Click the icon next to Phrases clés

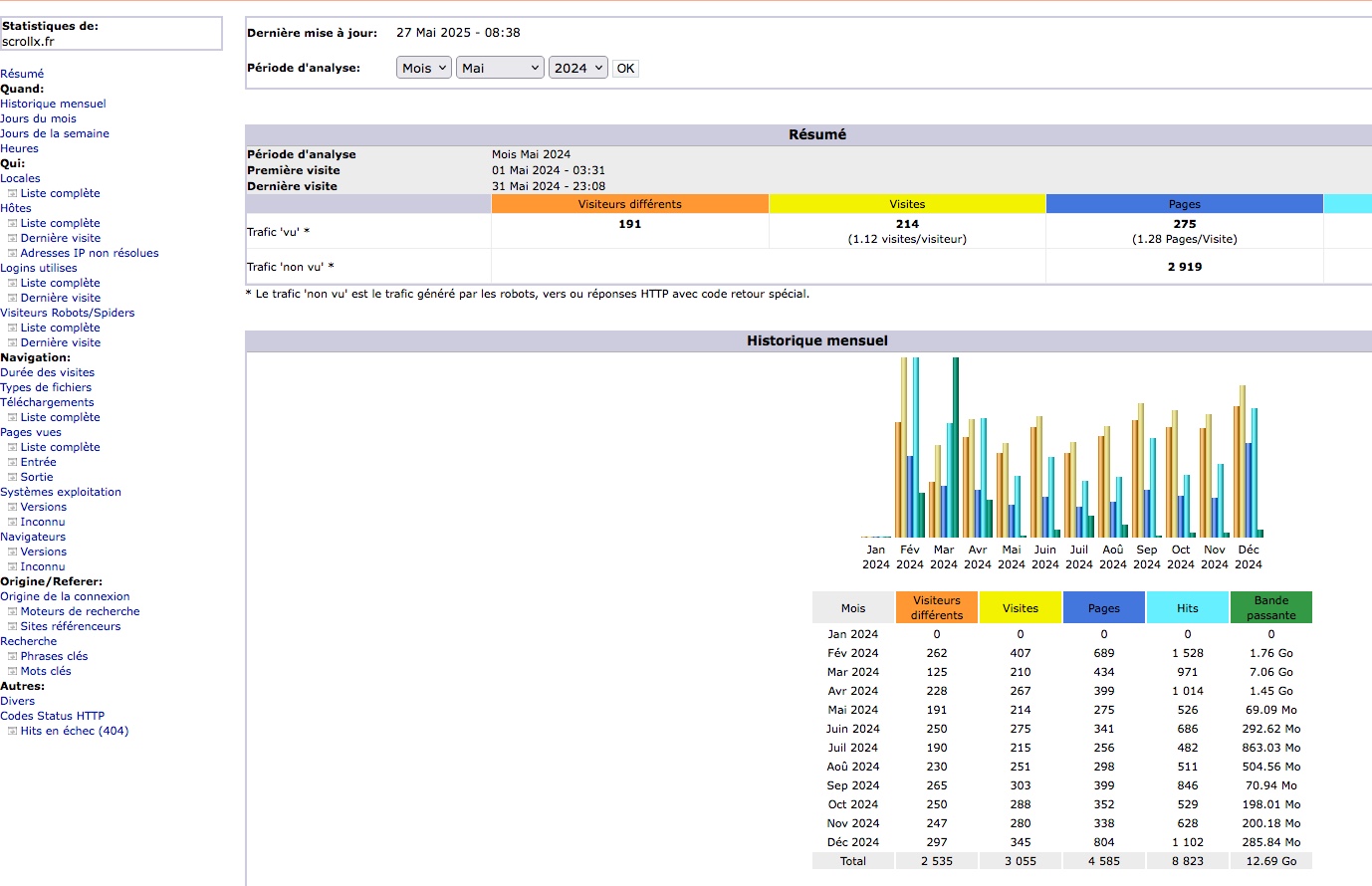click(12, 657)
